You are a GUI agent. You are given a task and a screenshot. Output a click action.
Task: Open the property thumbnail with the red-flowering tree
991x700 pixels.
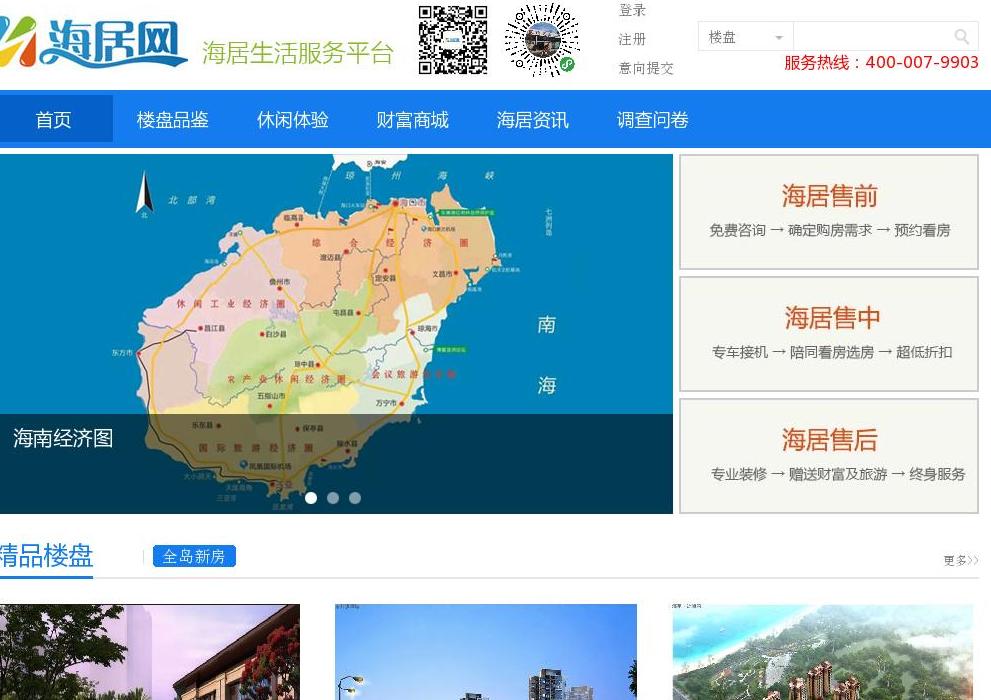click(x=150, y=652)
